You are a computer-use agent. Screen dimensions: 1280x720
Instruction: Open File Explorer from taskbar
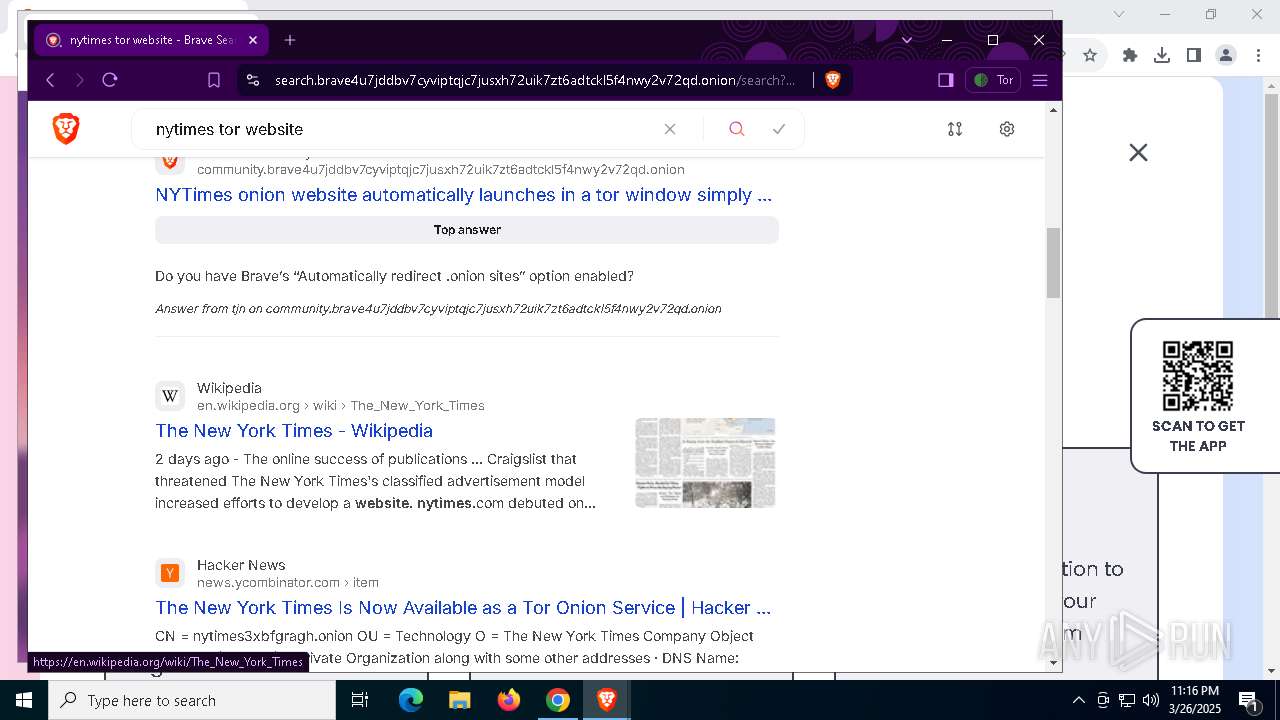(x=459, y=700)
